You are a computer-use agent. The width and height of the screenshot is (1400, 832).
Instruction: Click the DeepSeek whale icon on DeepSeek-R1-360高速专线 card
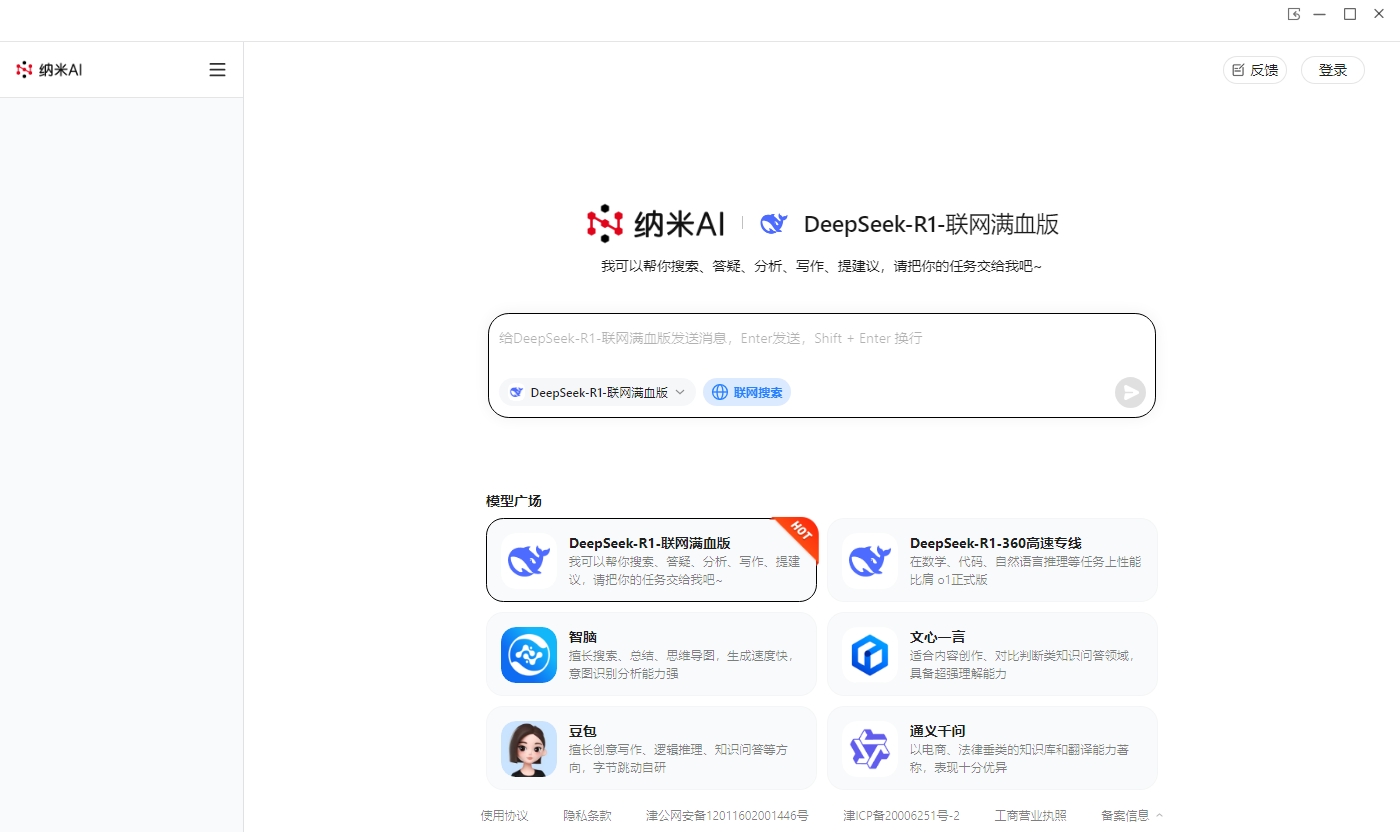point(869,561)
